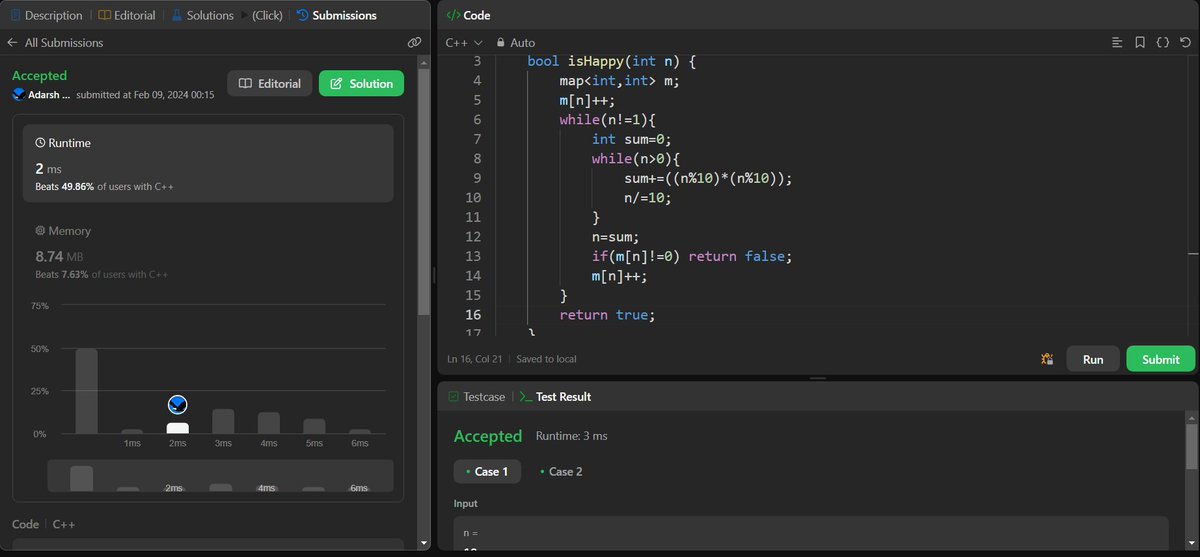Open the C++ language dropdown
The width and height of the screenshot is (1200, 557).
tap(464, 43)
